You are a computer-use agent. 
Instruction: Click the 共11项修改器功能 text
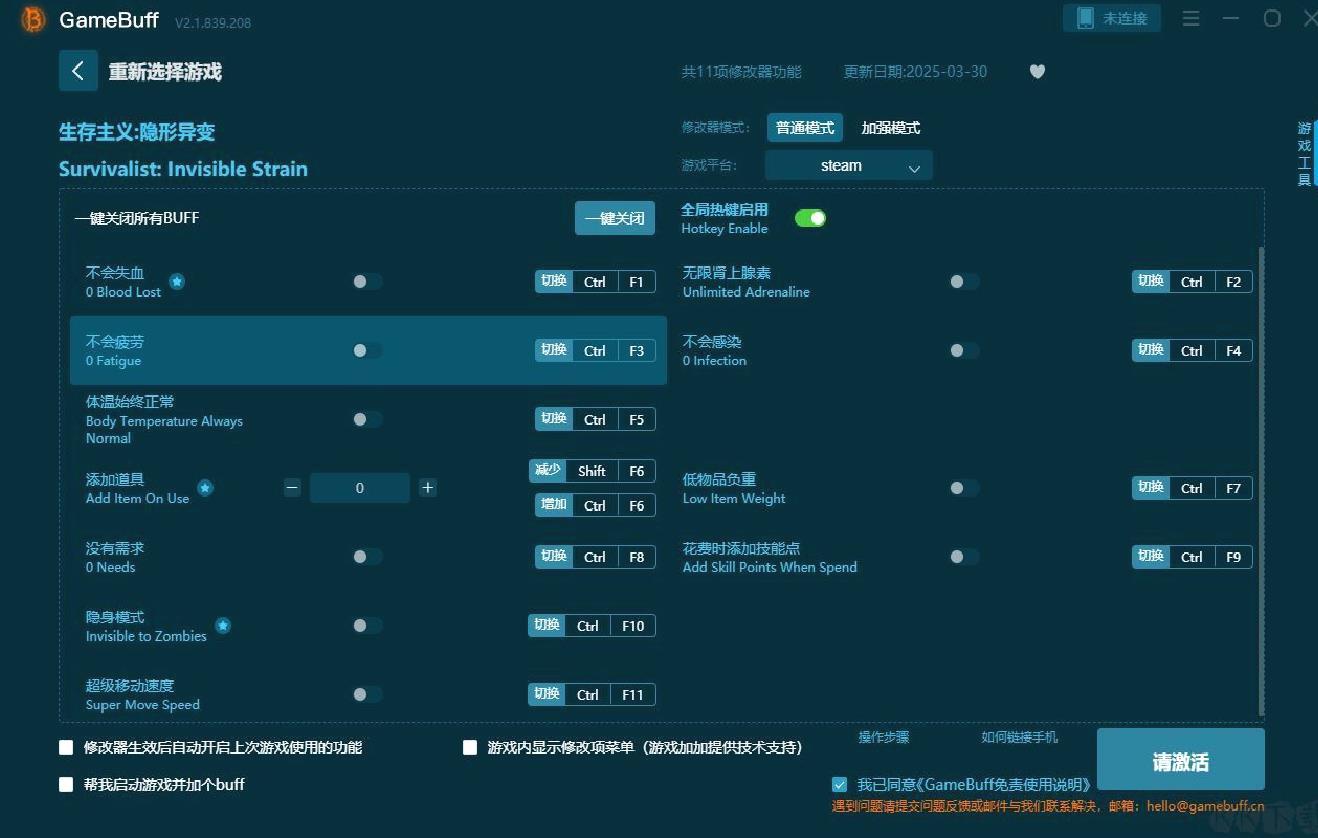click(x=741, y=72)
